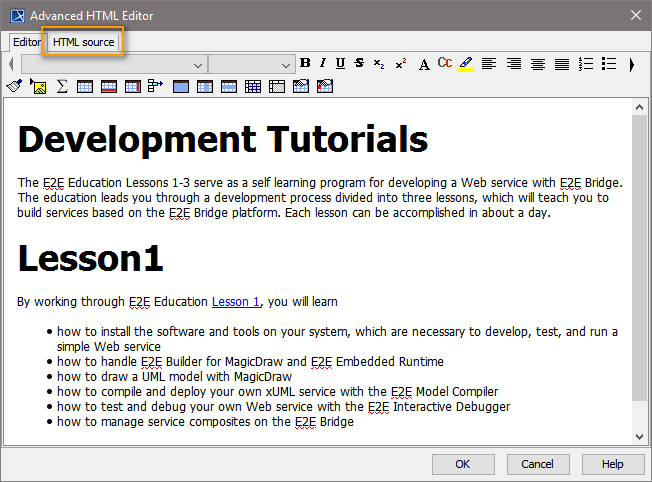Apply strikethrough to text
Image resolution: width=652 pixels, height=482 pixels.
point(359,64)
